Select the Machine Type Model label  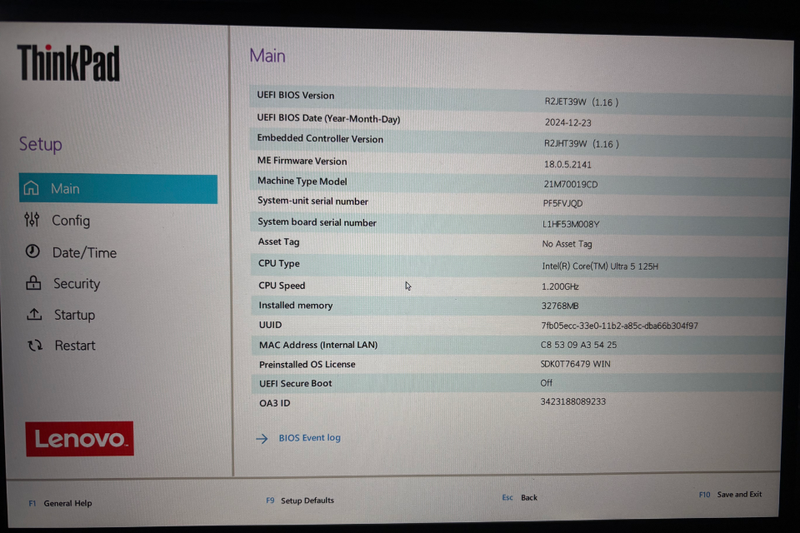pos(302,181)
